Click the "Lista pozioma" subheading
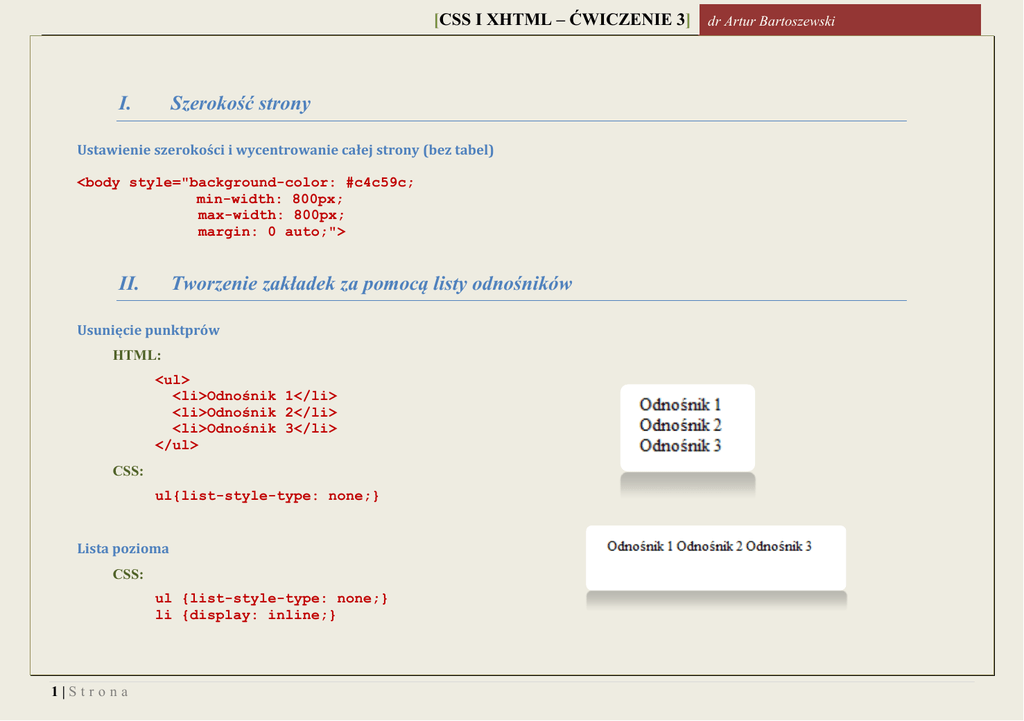The image size is (1024, 721). [x=123, y=549]
